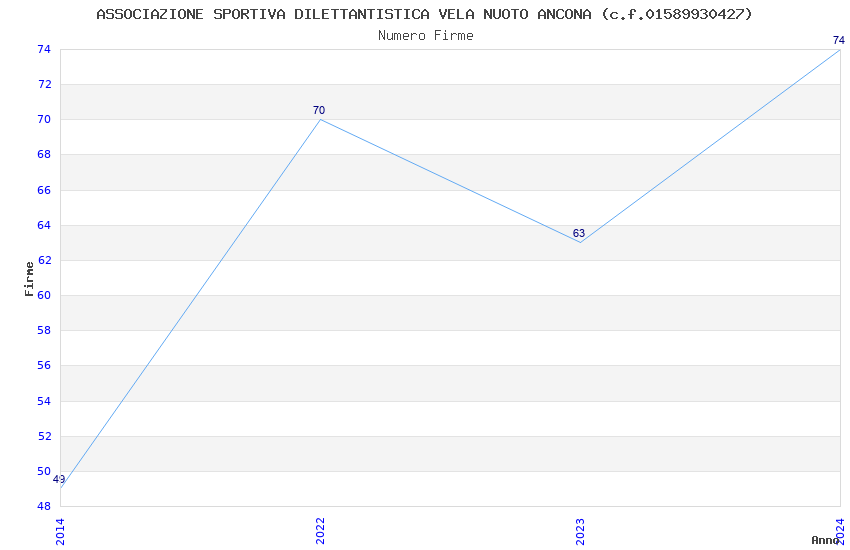Image resolution: width=850 pixels, height=550 pixels.
Task: Click the y-axis tick label 54
Action: (44, 401)
